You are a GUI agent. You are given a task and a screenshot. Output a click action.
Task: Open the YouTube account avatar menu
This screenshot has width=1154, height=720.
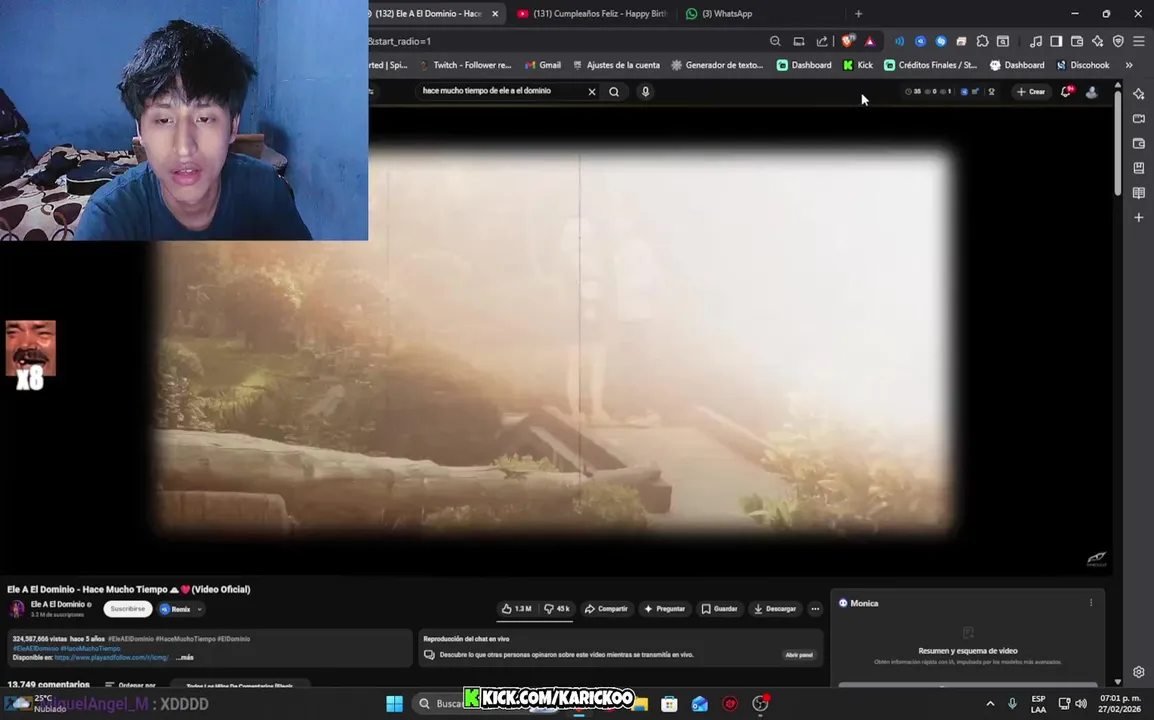(1091, 91)
